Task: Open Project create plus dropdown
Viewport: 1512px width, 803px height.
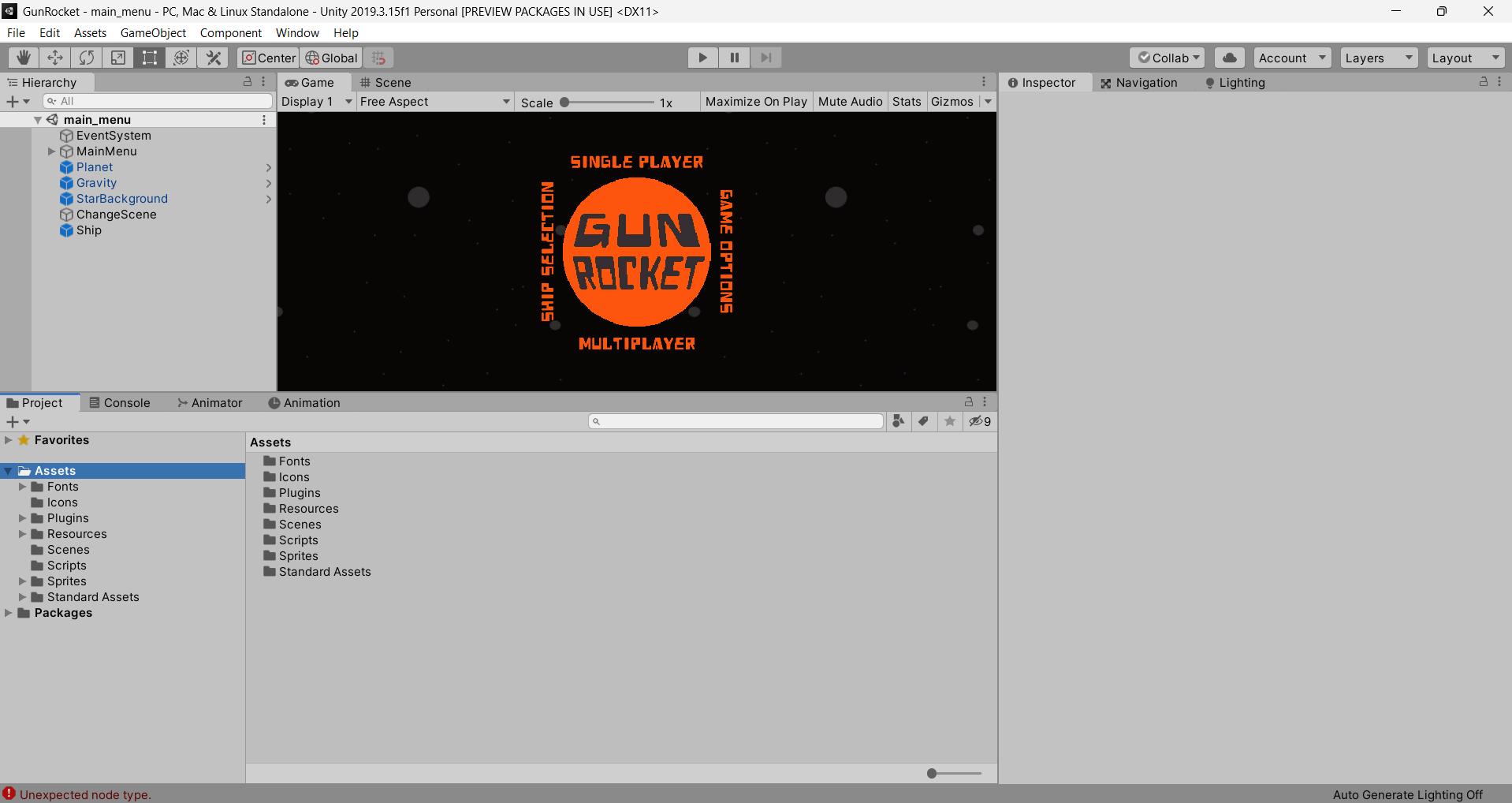Action: 17,422
